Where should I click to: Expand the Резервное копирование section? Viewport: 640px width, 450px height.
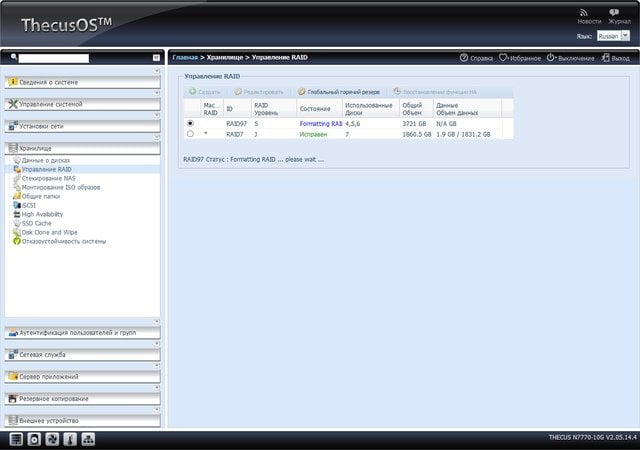[x=82, y=399]
